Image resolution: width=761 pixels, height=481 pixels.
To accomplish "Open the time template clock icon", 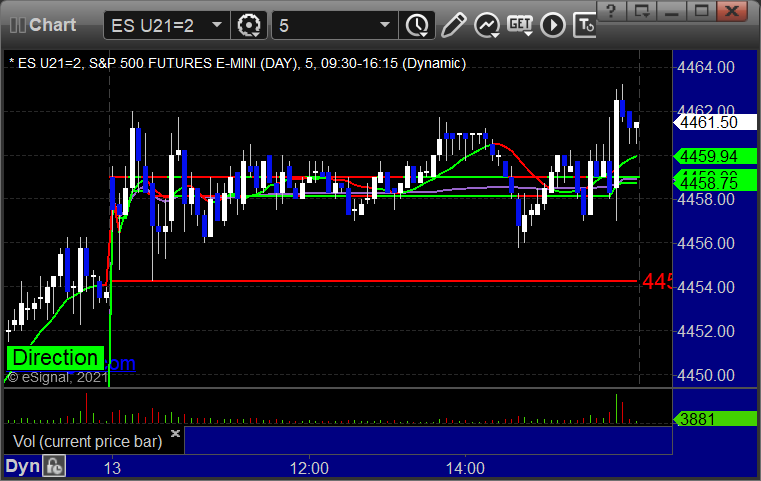I will (417, 25).
